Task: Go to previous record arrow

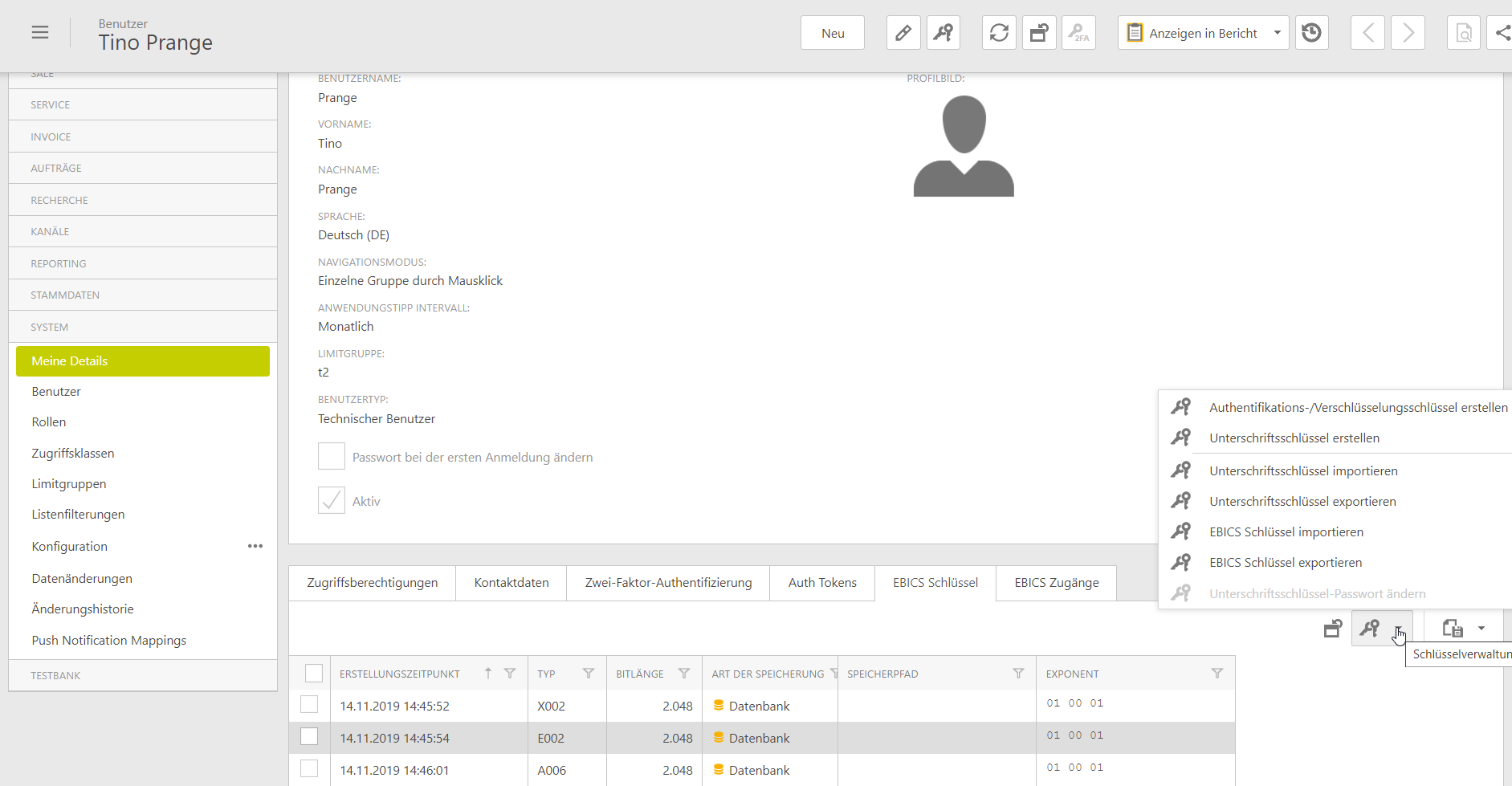Action: [x=1367, y=33]
